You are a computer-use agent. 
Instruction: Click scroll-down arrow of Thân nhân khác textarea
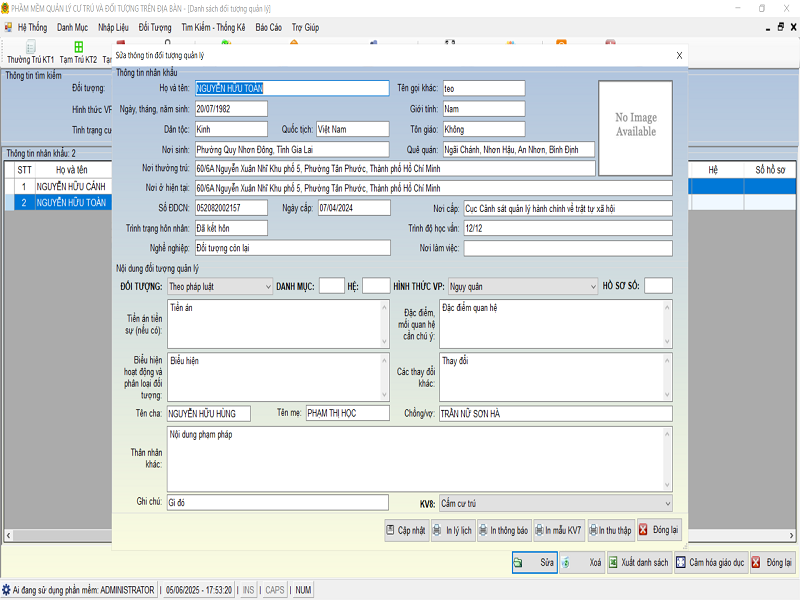(667, 485)
